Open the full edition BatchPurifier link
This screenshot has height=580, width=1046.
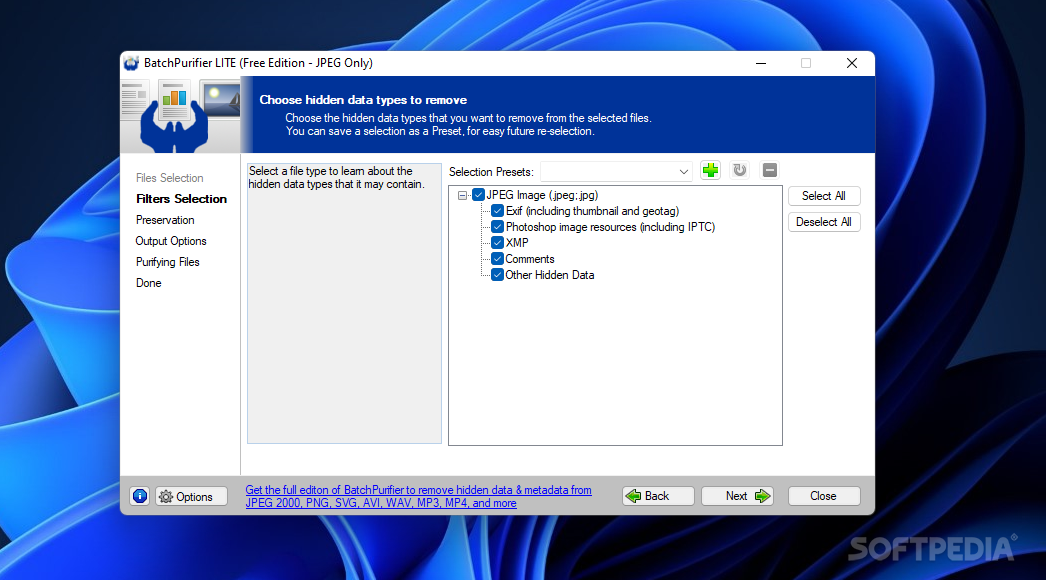pos(418,497)
